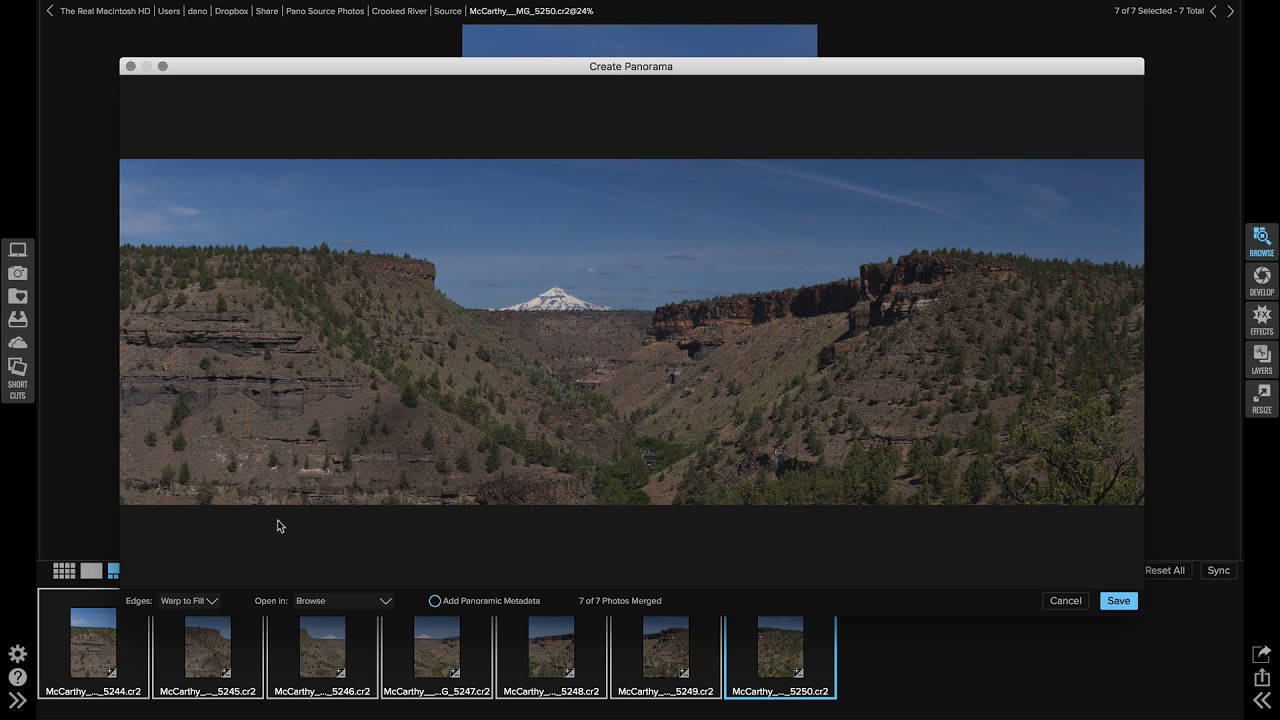Select the Local Drives computer icon
Image resolution: width=1280 pixels, height=720 pixels.
[18, 250]
